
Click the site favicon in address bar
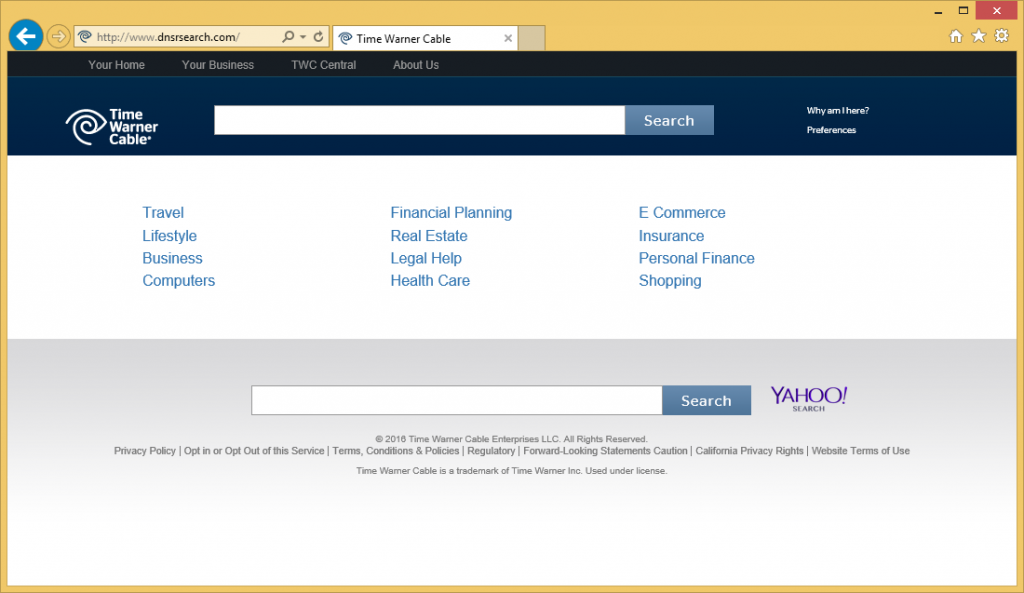[x=85, y=37]
